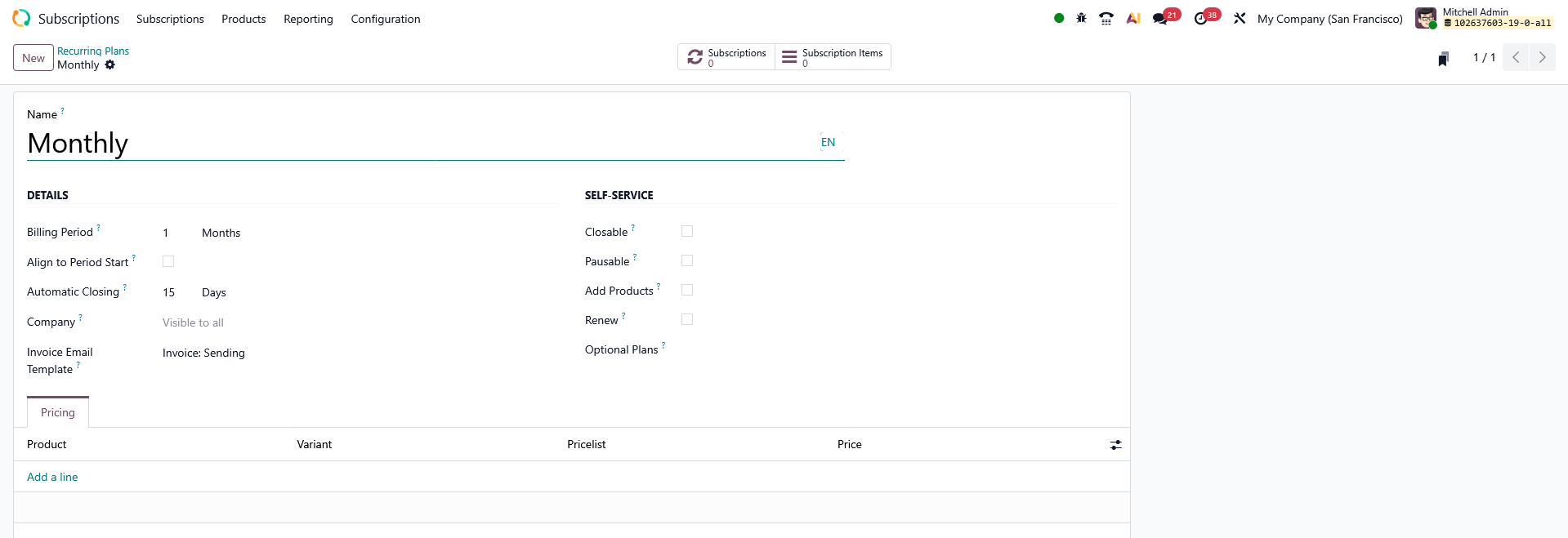Click Company help question mark

[x=80, y=318]
